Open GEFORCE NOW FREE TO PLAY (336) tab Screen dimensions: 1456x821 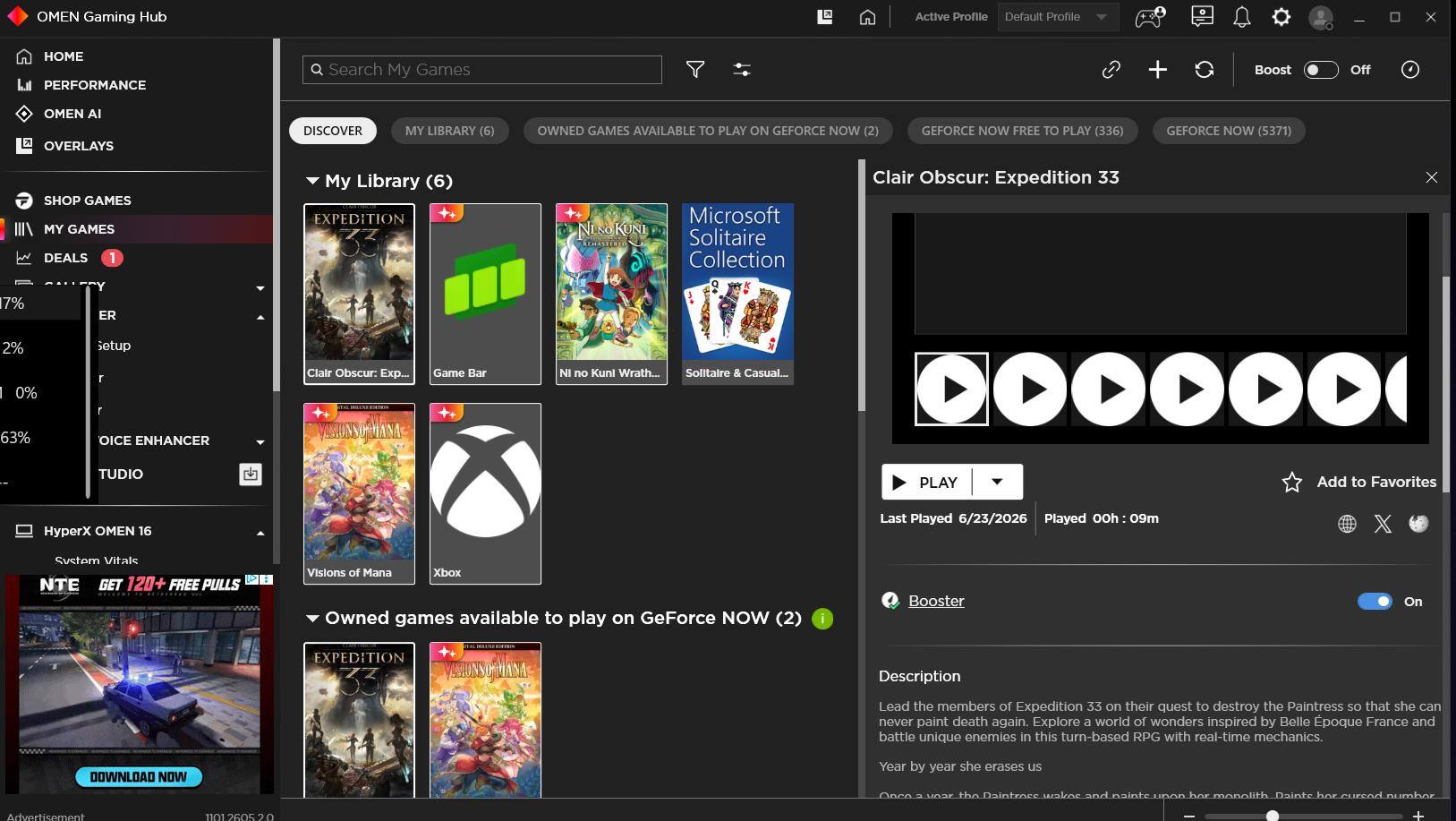[1022, 131]
